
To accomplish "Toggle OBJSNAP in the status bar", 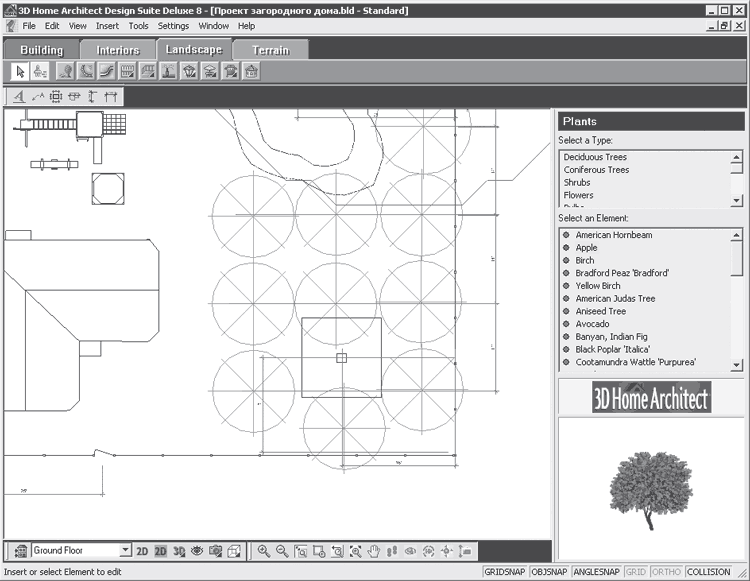I will click(549, 571).
